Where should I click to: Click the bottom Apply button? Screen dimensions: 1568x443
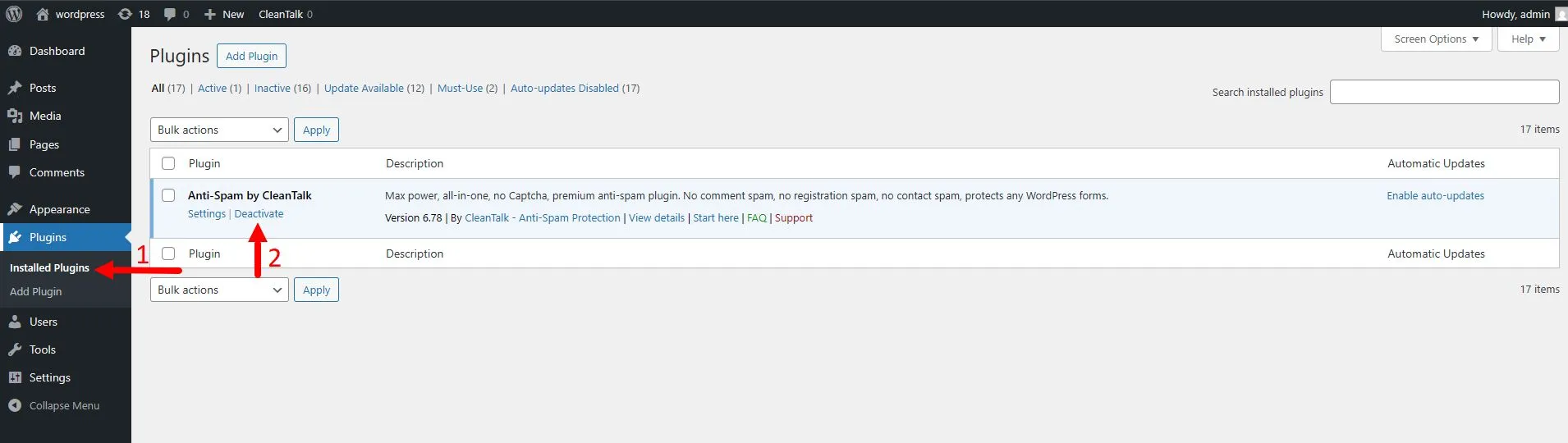316,290
